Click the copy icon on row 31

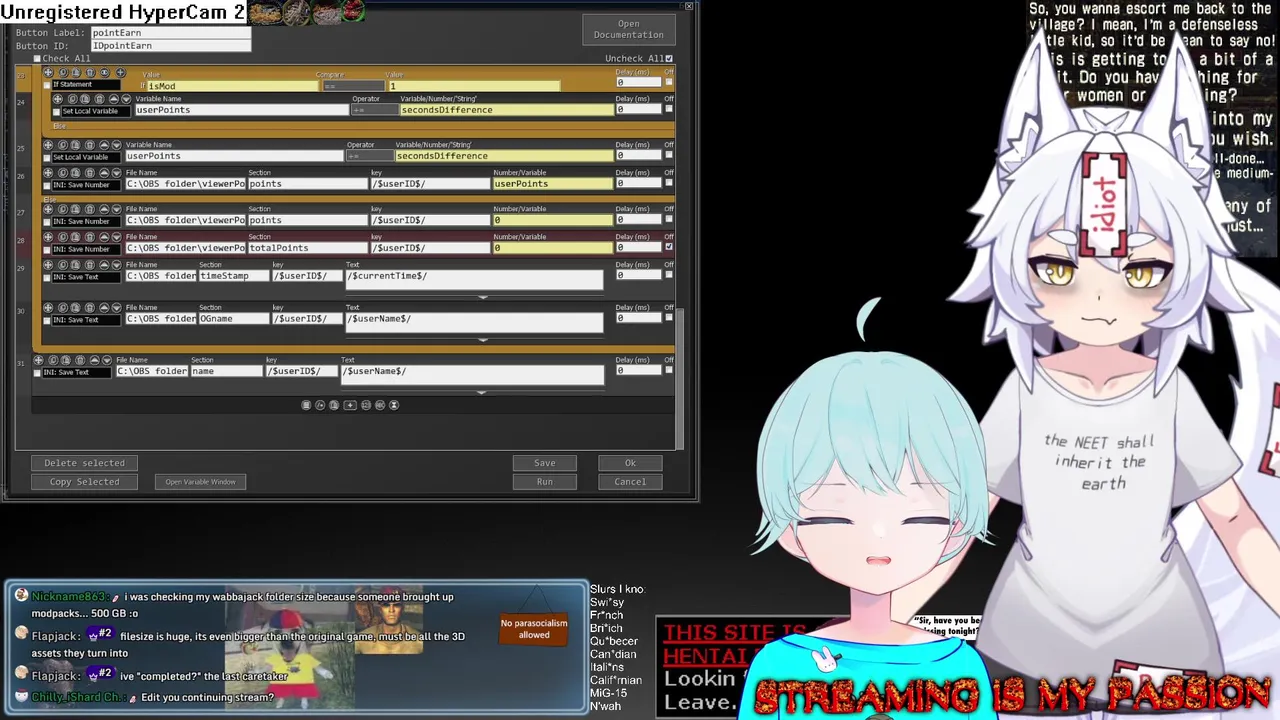coord(53,360)
